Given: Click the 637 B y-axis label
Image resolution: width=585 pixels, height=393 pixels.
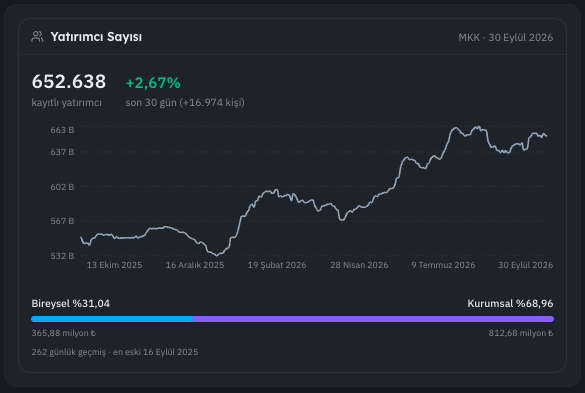Looking at the screenshot, I should [62, 152].
